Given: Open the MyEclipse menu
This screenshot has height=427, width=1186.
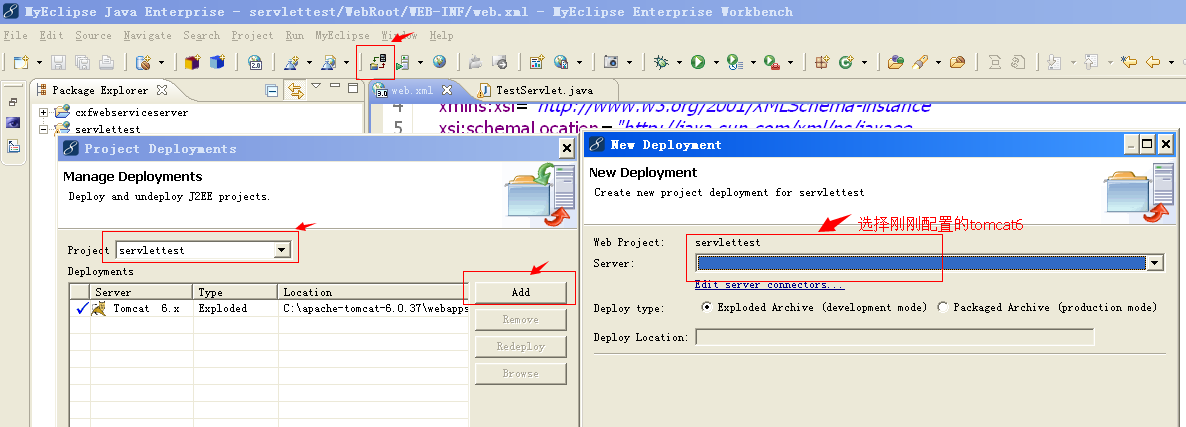Looking at the screenshot, I should (342, 36).
